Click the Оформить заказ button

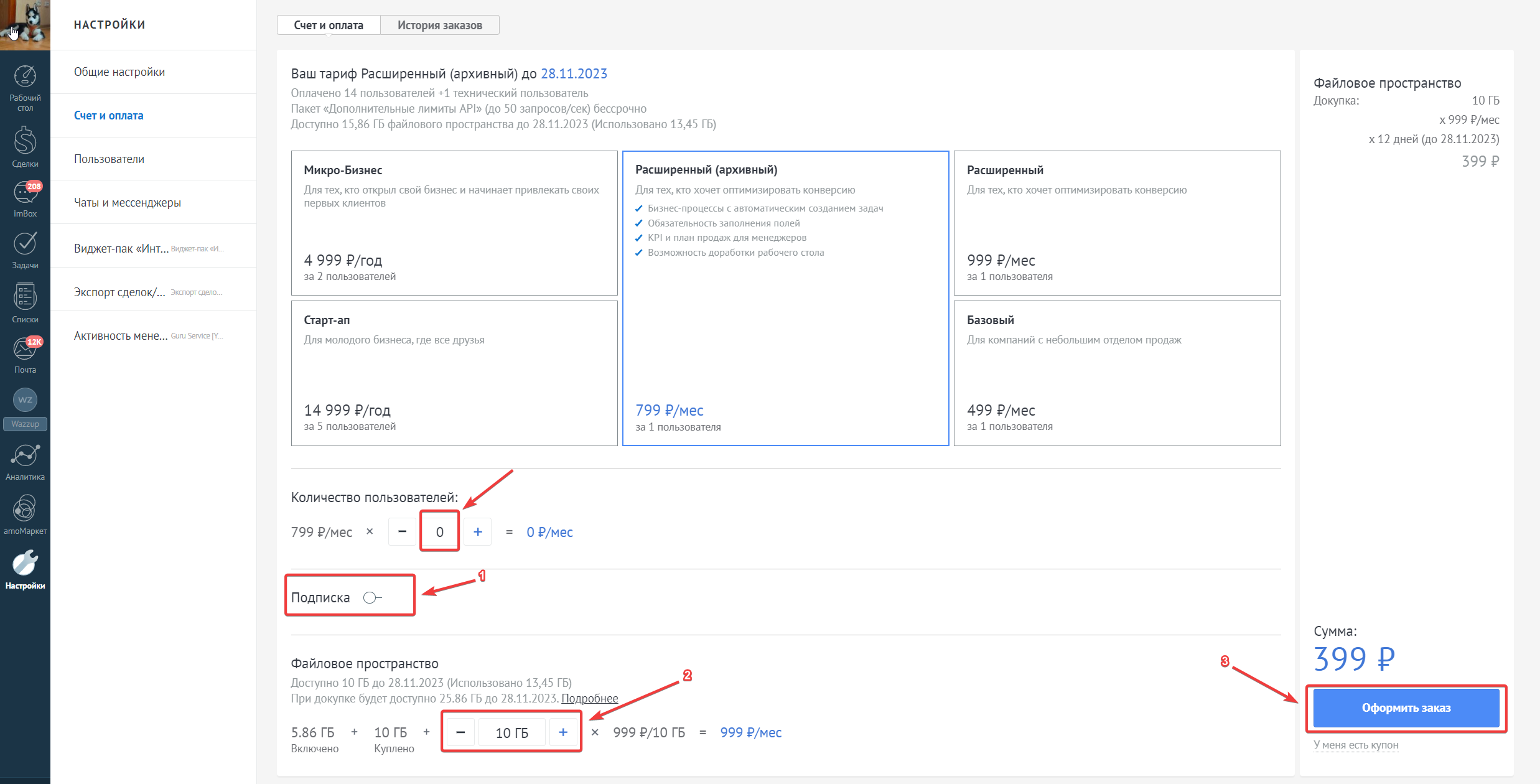coord(1406,708)
